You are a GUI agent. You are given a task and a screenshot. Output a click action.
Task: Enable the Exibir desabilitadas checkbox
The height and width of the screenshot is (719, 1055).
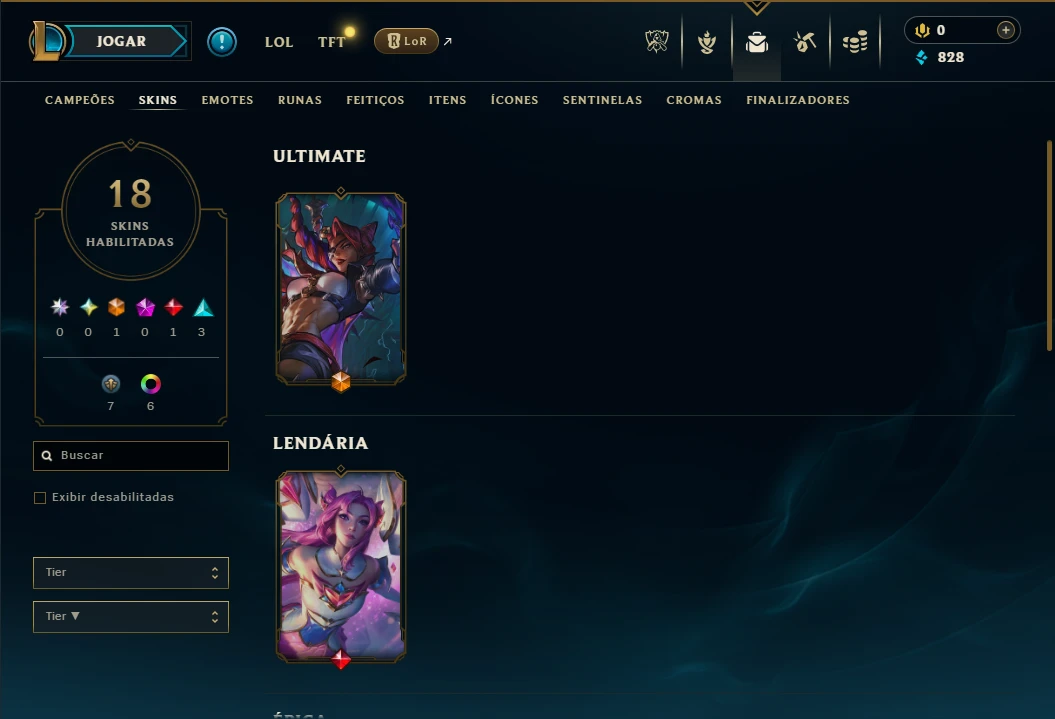pyautogui.click(x=40, y=498)
